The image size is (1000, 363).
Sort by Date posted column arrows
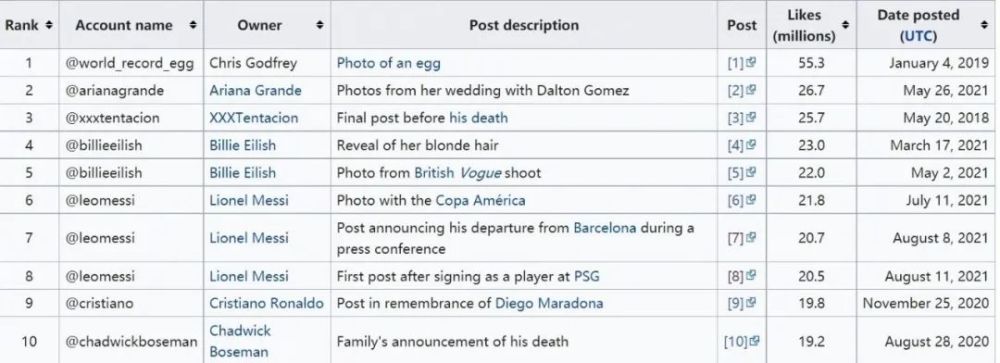point(984,25)
